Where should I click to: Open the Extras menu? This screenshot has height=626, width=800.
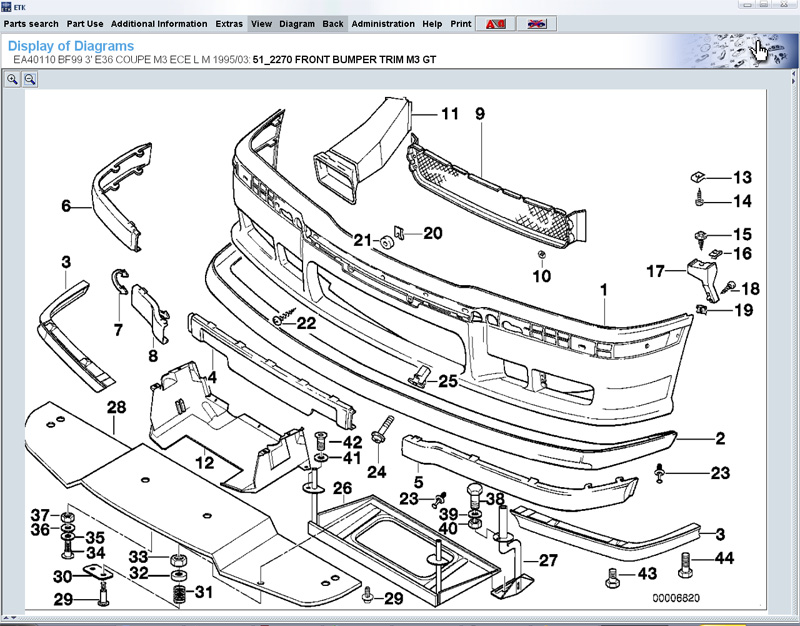tap(229, 23)
